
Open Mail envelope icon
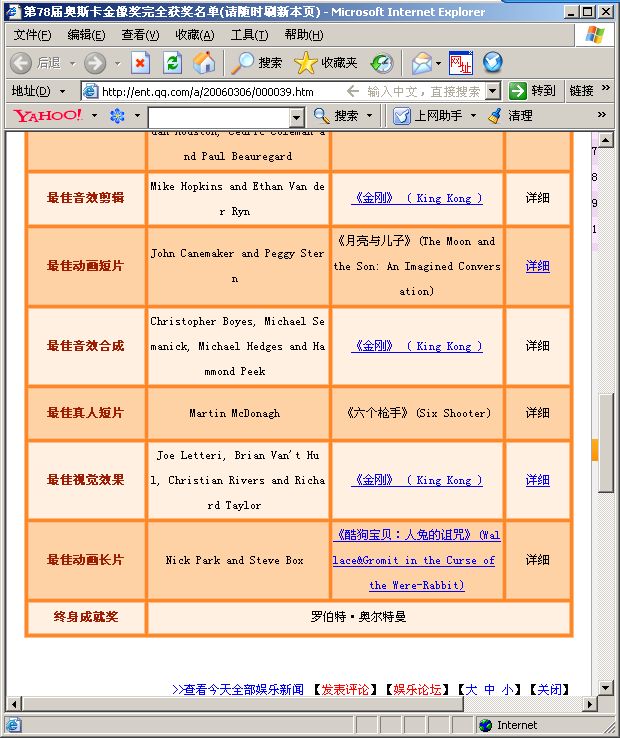[421, 63]
